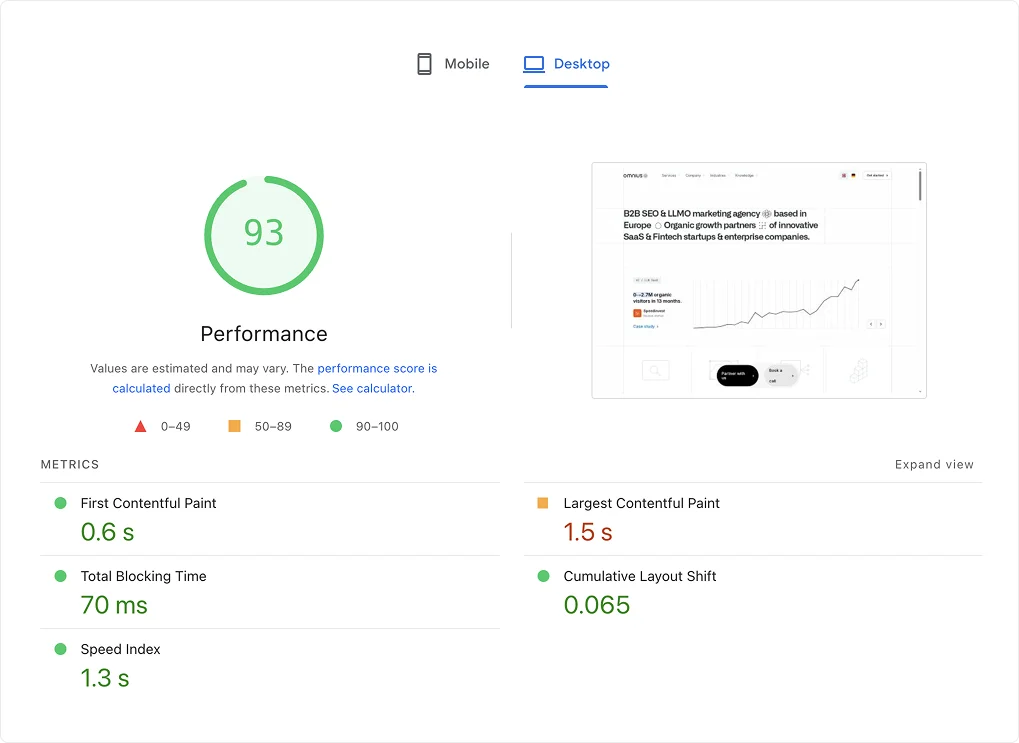Click the green circle 90–100 legend icon

(336, 426)
